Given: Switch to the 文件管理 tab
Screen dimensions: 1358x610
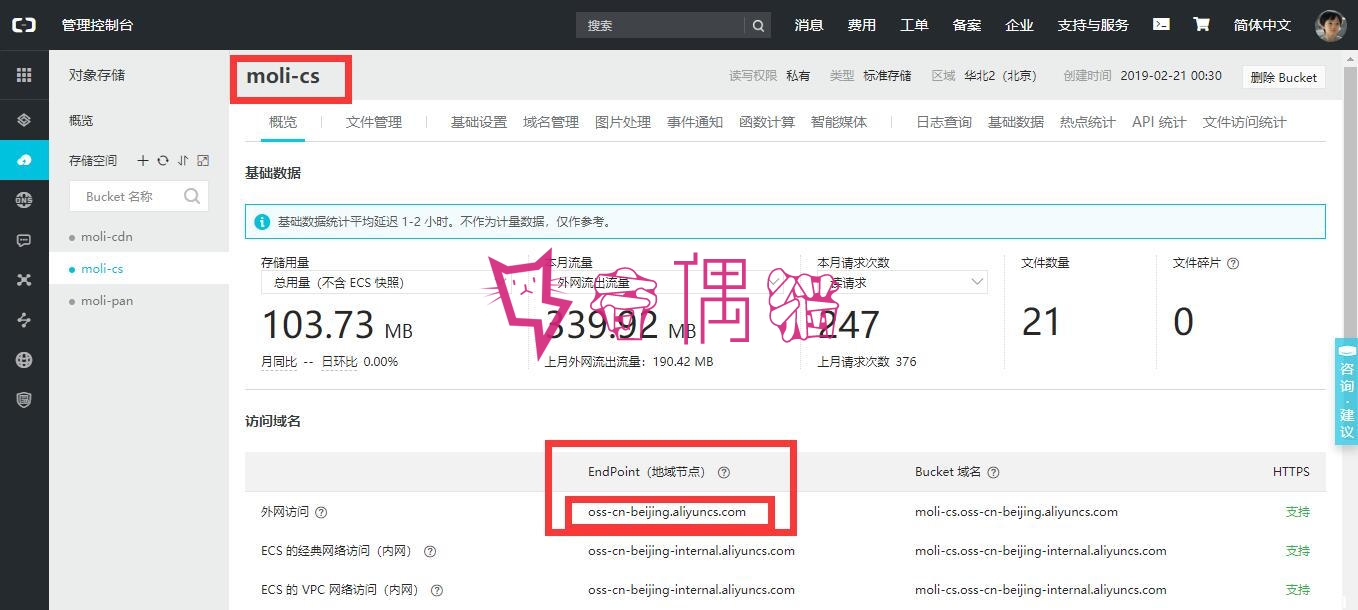Looking at the screenshot, I should (x=374, y=122).
